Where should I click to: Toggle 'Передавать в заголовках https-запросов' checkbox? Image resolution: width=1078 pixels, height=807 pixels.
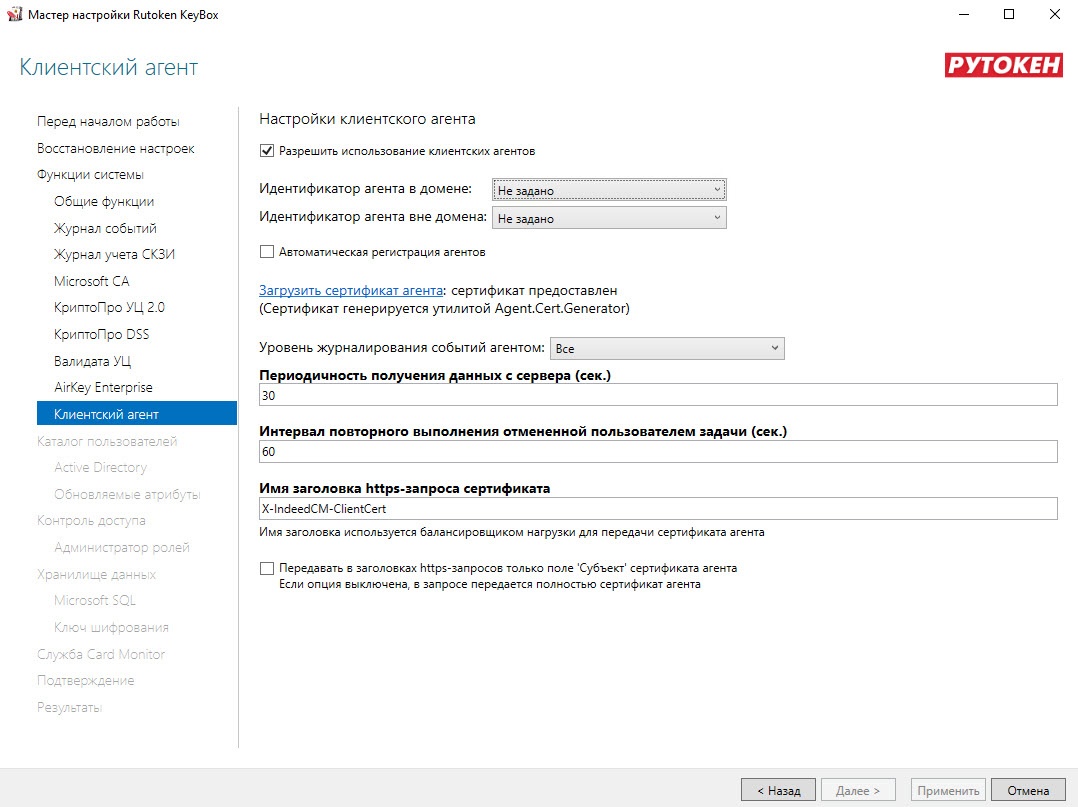point(266,568)
